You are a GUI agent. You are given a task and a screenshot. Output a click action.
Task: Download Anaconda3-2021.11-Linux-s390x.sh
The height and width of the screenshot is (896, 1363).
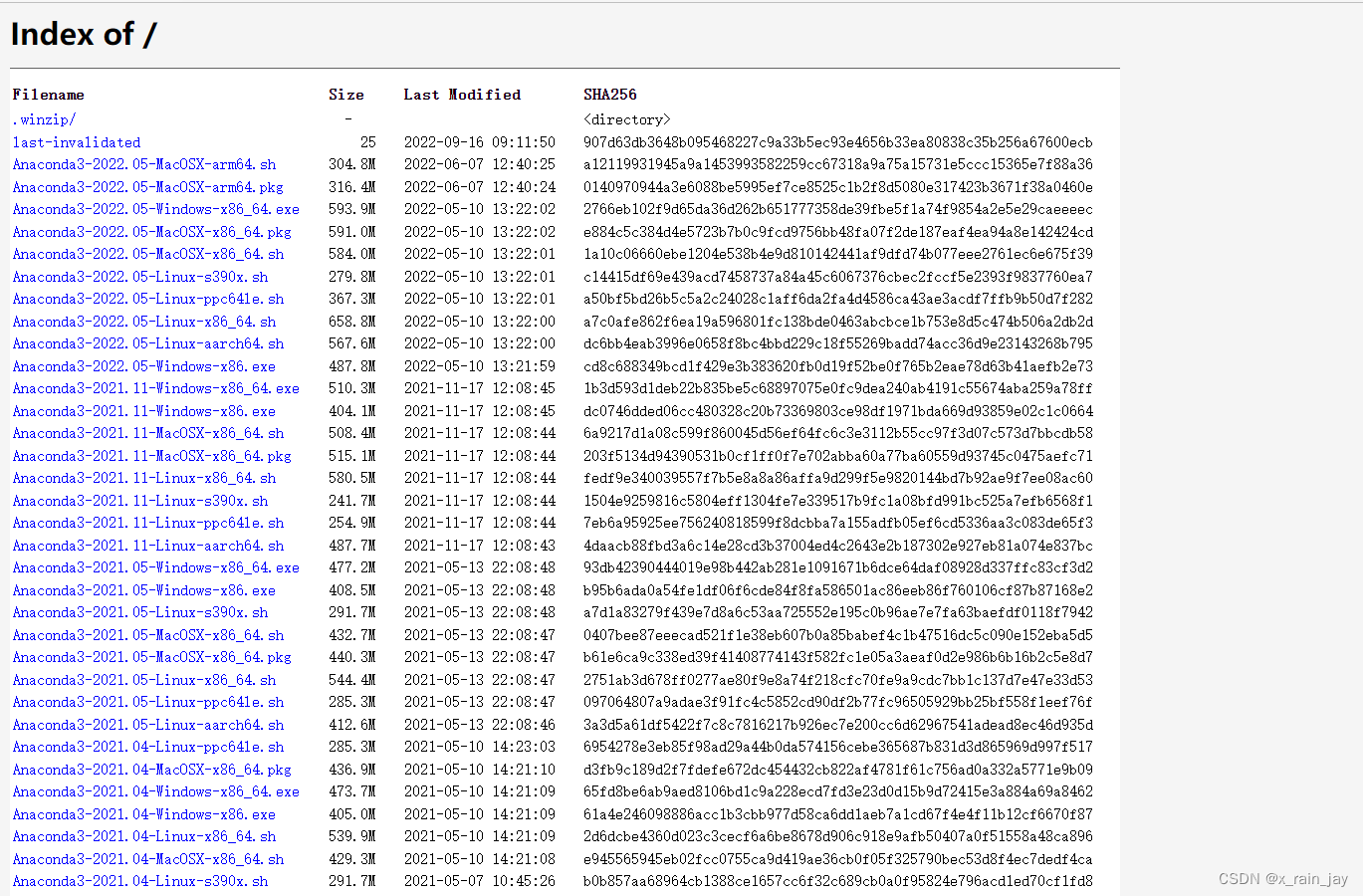[140, 501]
